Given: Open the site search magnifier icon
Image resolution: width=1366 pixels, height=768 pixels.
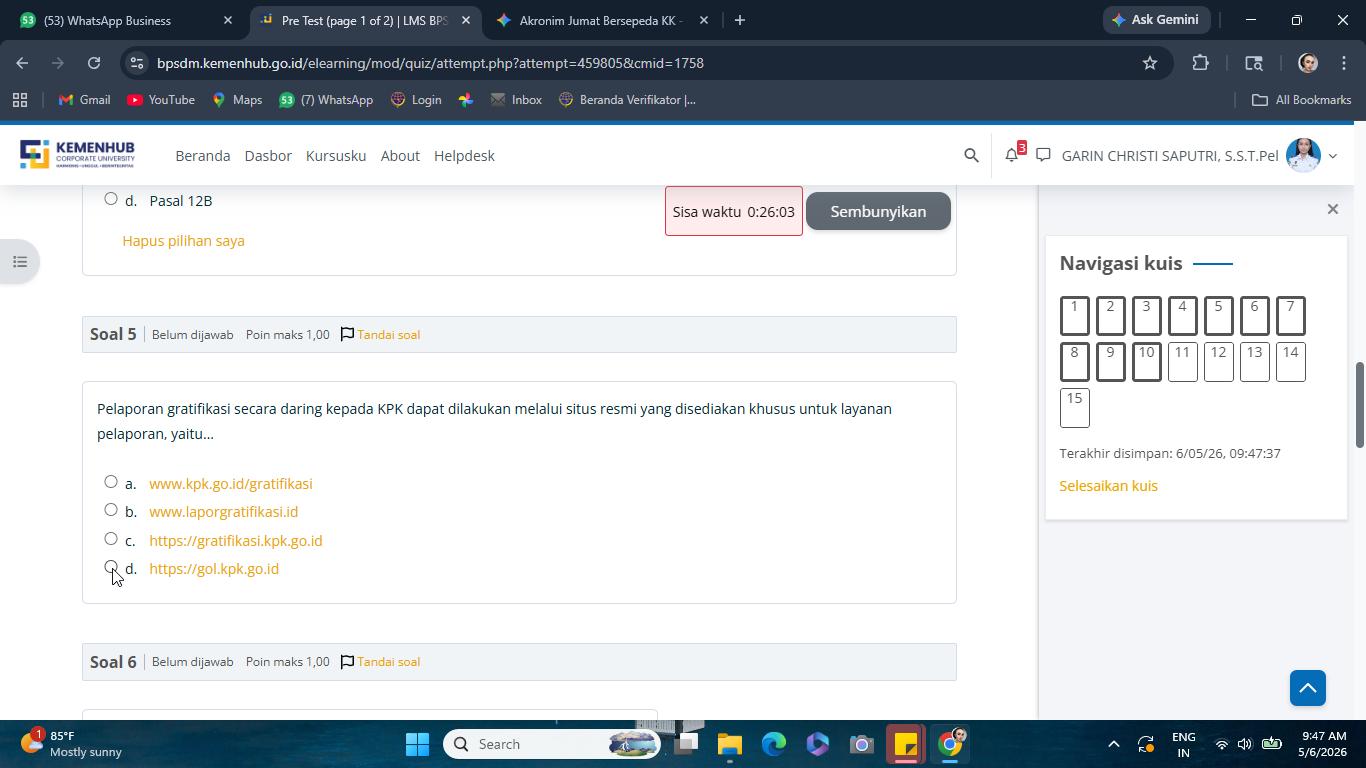Looking at the screenshot, I should 971,156.
